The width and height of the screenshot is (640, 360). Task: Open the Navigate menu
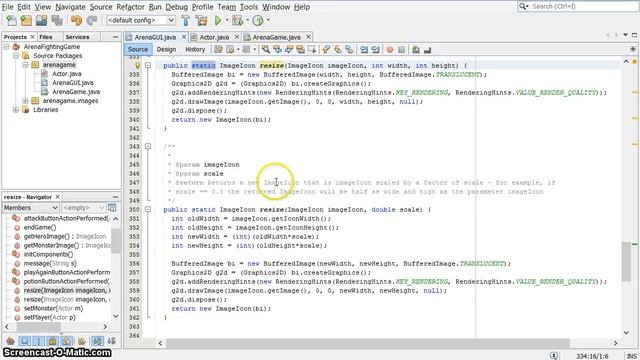click(70, 7)
